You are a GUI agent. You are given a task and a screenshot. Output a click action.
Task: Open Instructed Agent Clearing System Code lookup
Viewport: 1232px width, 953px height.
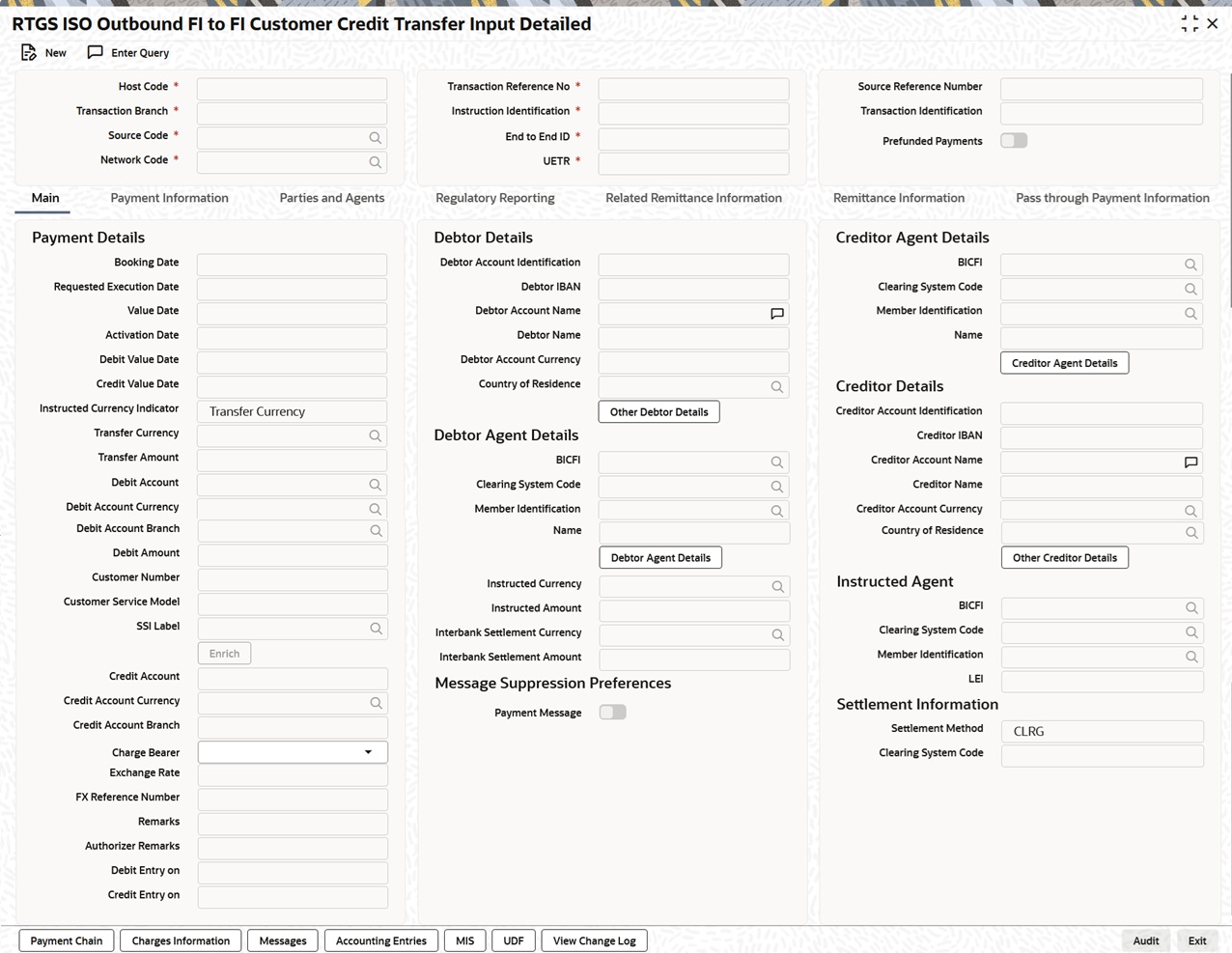click(1192, 632)
